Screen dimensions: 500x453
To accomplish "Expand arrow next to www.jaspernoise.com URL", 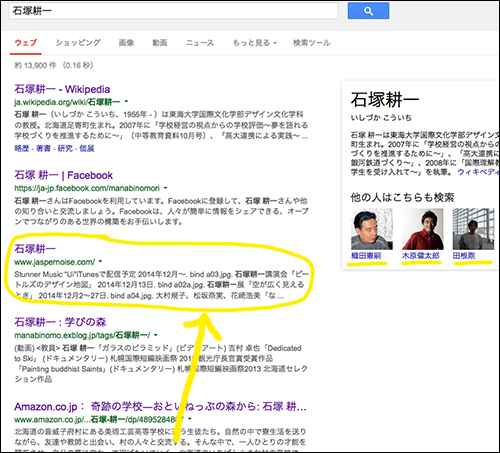I will tap(100, 262).
